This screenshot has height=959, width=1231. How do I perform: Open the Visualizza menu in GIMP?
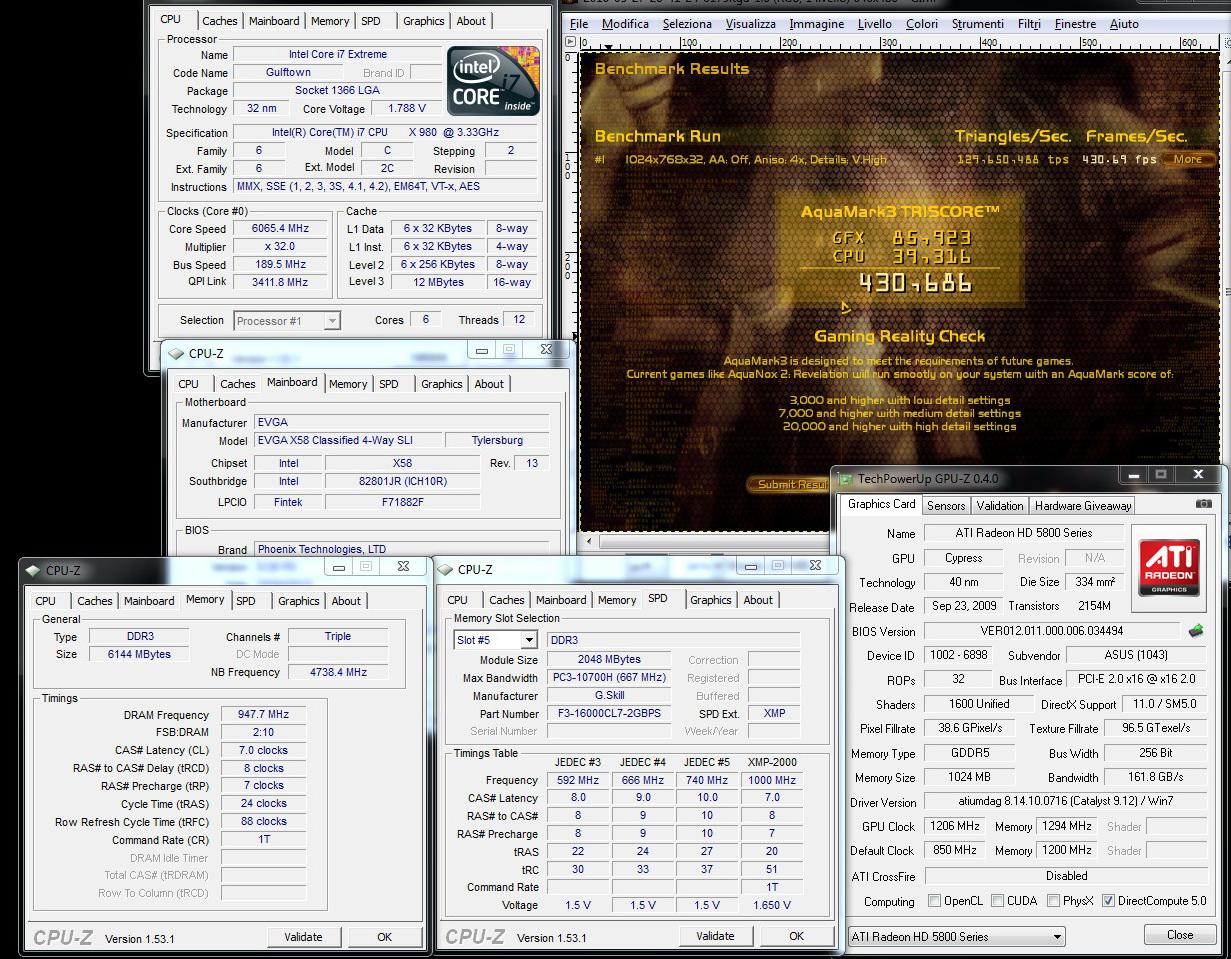pos(750,24)
